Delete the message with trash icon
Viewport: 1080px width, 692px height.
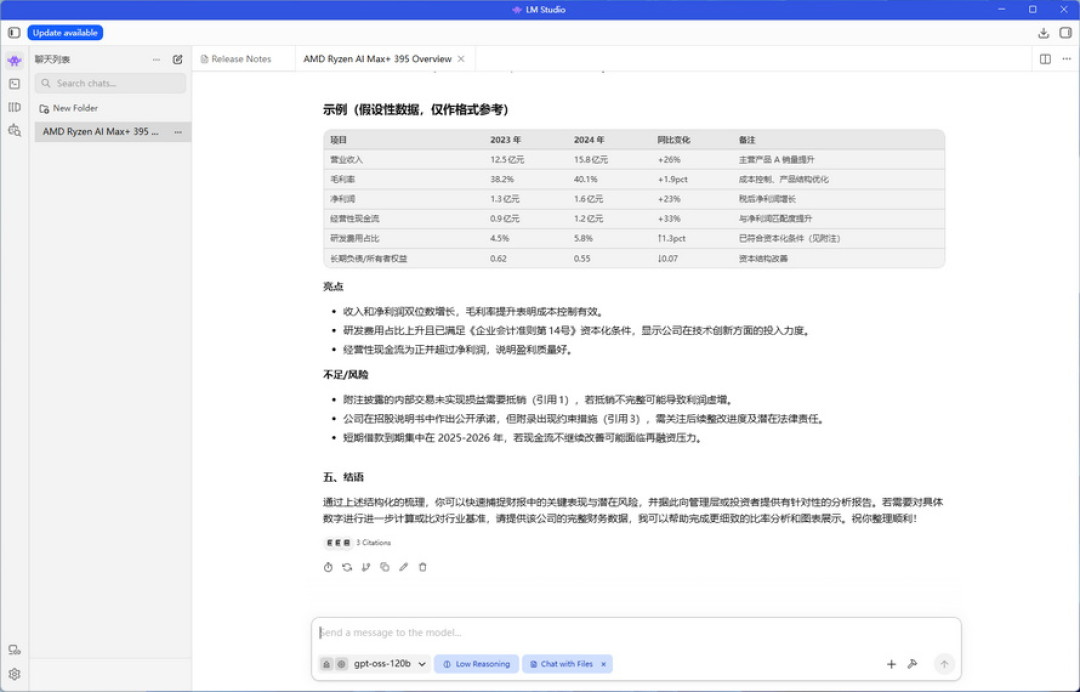click(x=423, y=567)
